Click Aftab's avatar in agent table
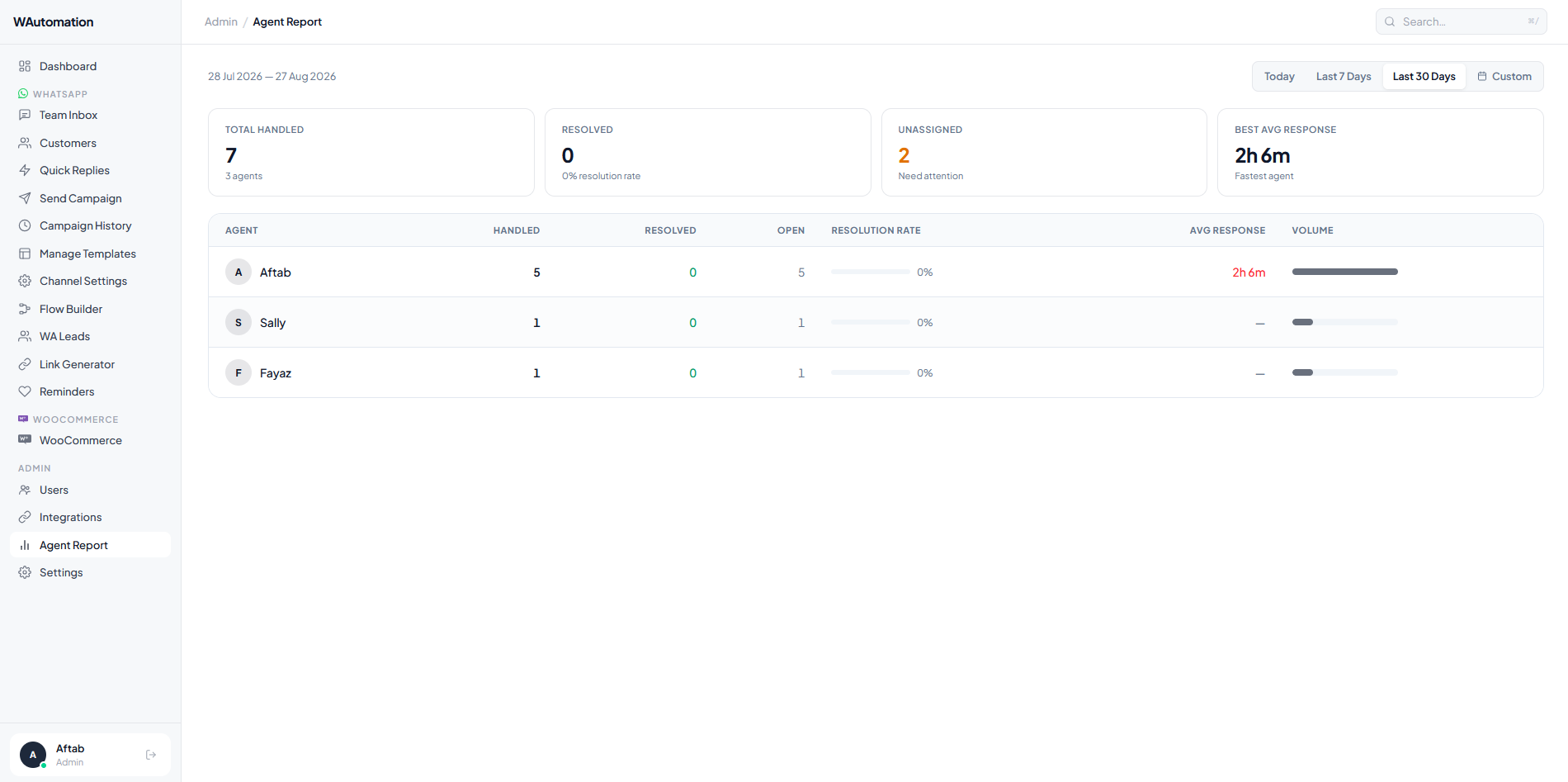The height and width of the screenshot is (782, 1568). (x=239, y=272)
